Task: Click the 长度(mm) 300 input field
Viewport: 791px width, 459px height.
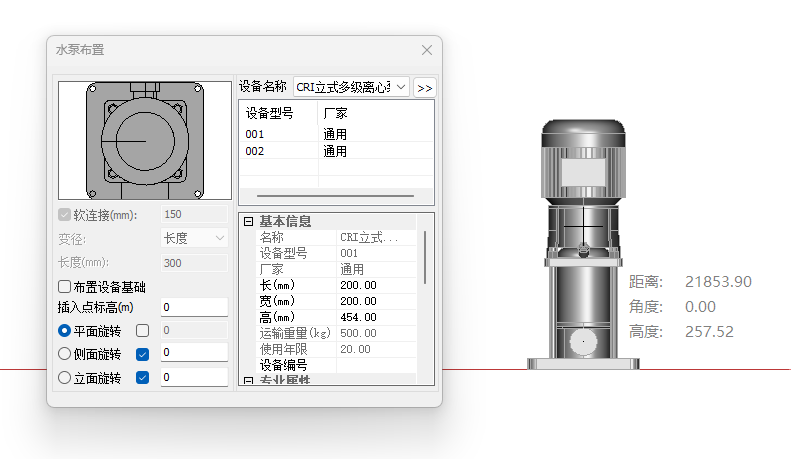Action: point(194,263)
